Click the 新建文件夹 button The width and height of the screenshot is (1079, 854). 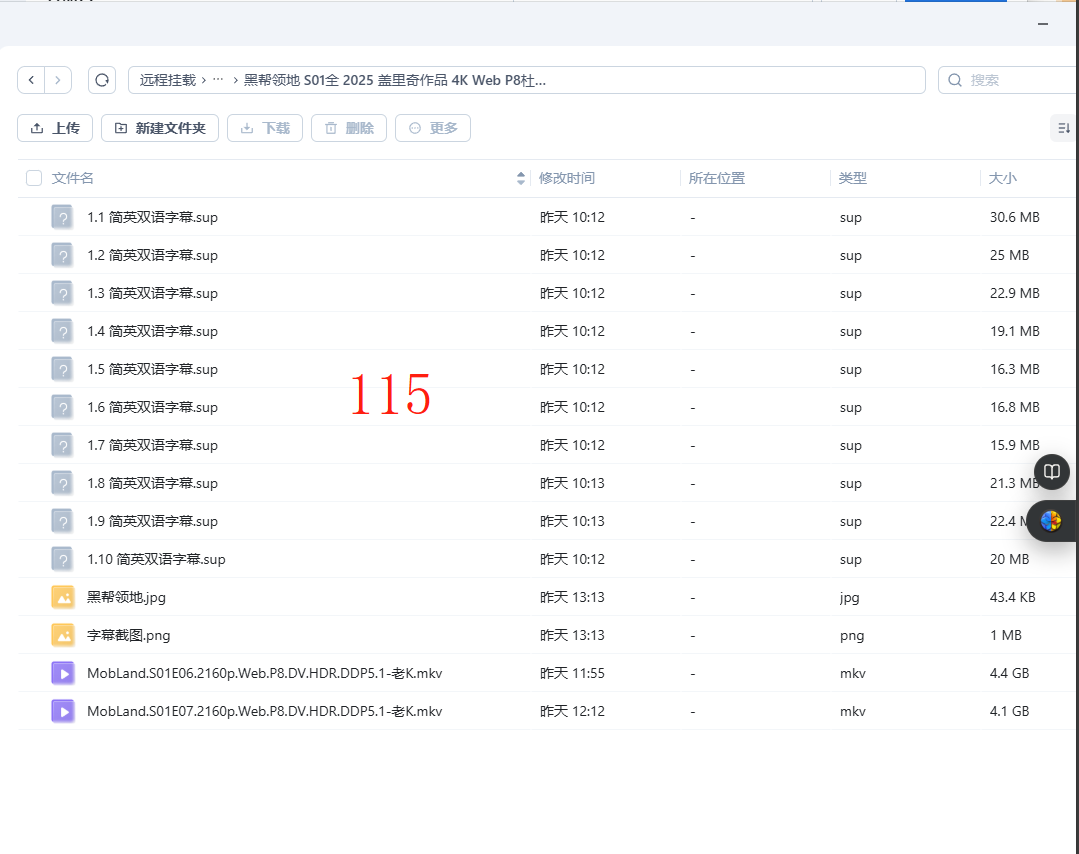160,128
